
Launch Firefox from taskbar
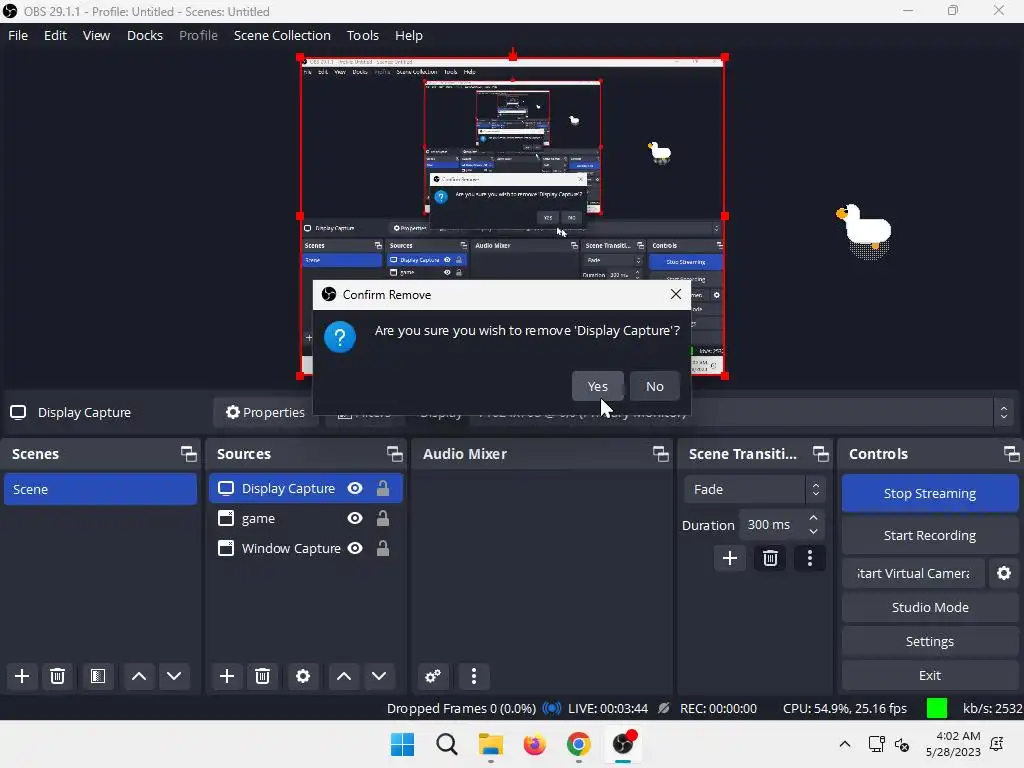pyautogui.click(x=534, y=744)
